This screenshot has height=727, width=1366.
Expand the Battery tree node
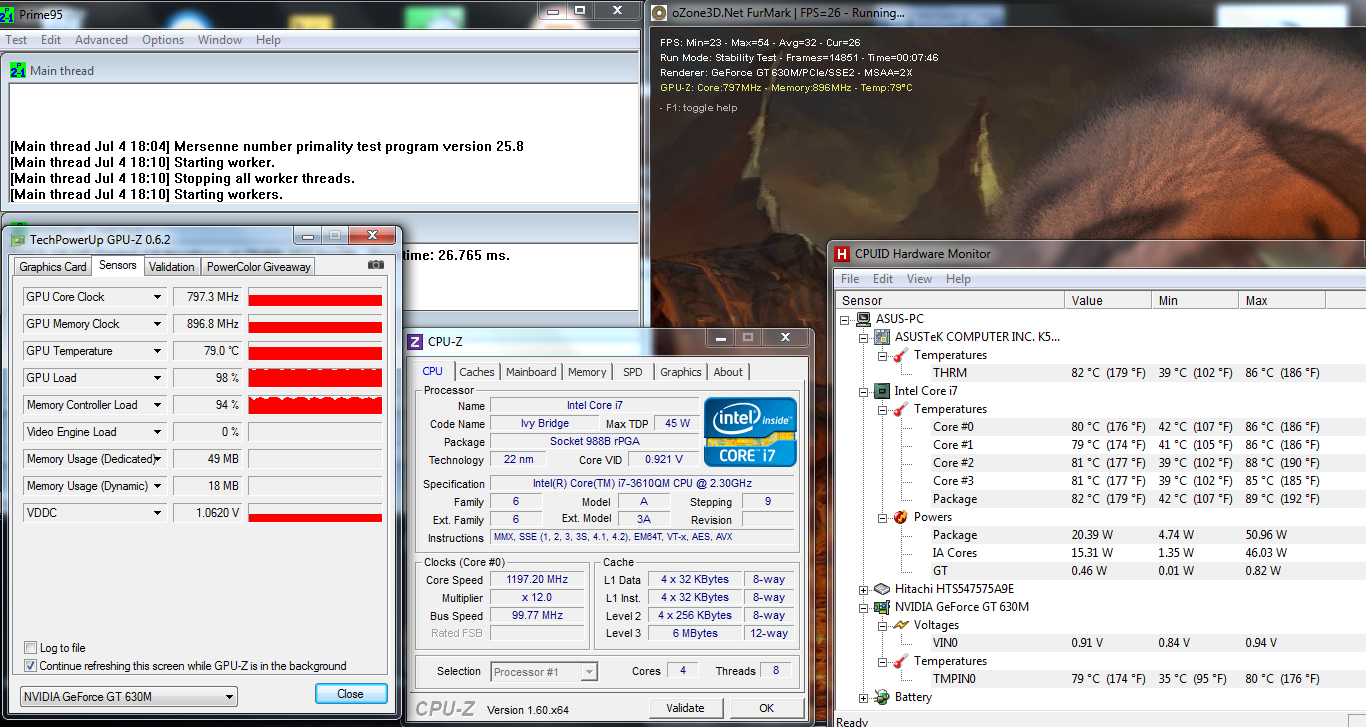tap(865, 697)
